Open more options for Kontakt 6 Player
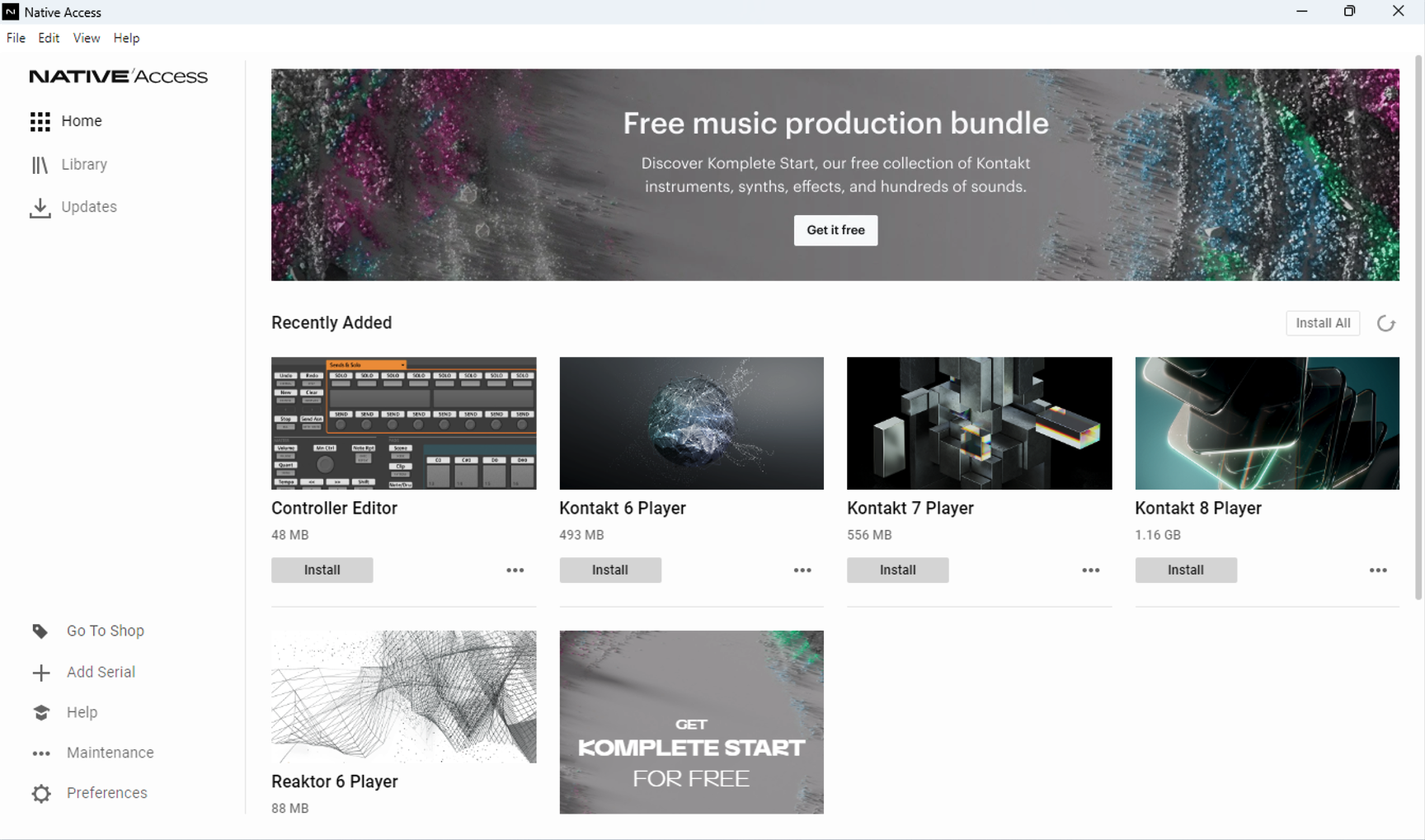Viewport: 1425px width, 840px height. pos(802,570)
